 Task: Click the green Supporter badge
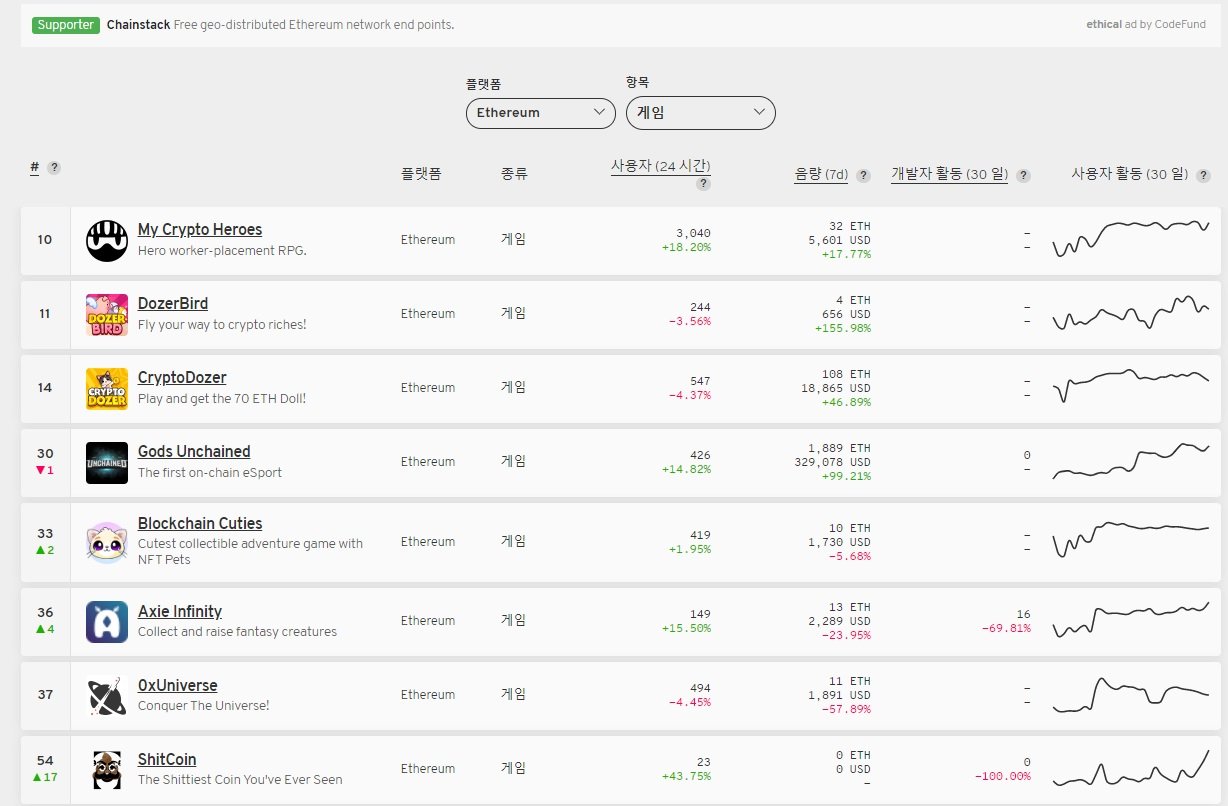[x=65, y=25]
